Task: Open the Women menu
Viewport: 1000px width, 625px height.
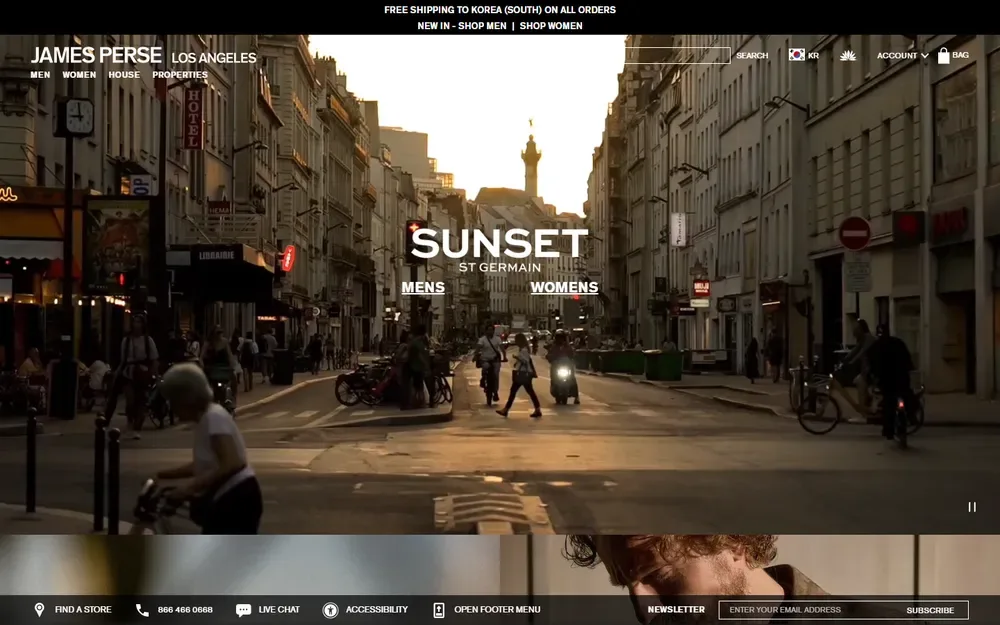Action: 79,75
